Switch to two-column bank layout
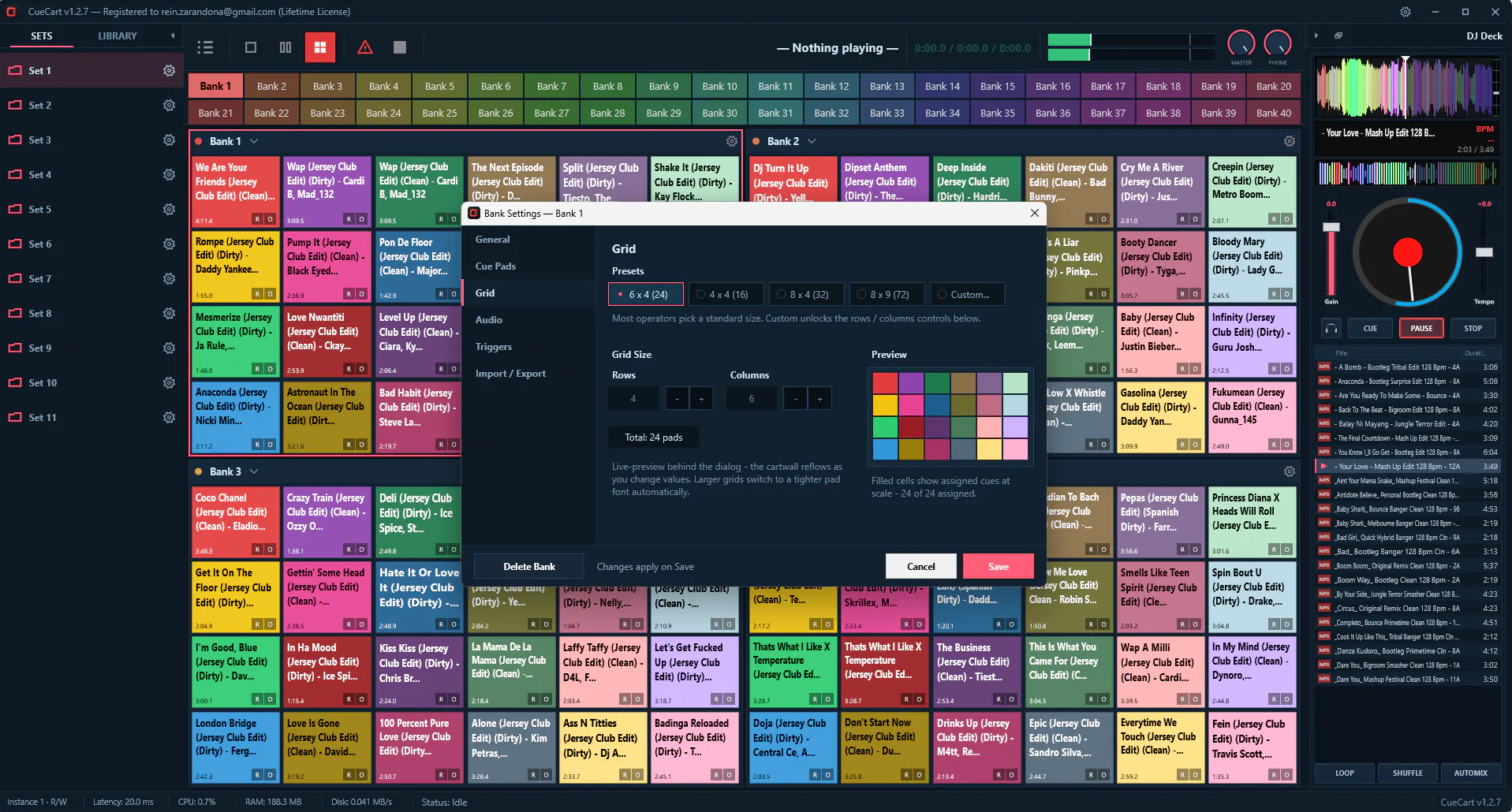This screenshot has width=1512, height=812. tap(286, 47)
